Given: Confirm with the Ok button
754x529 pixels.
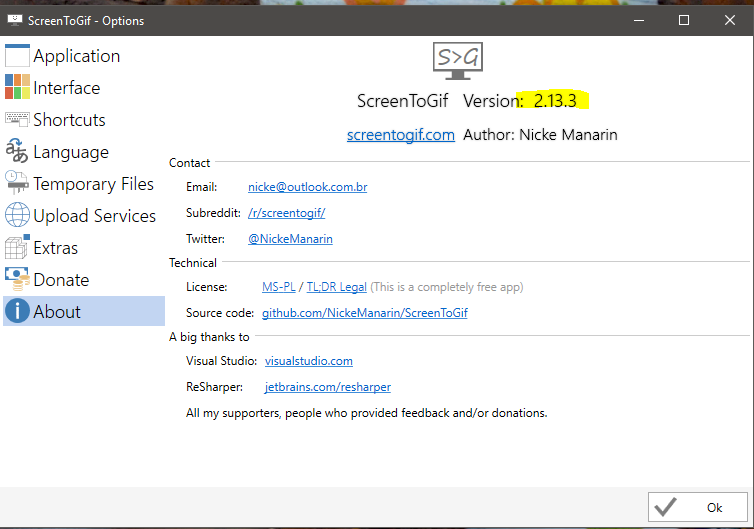Looking at the screenshot, I should pos(698,507).
